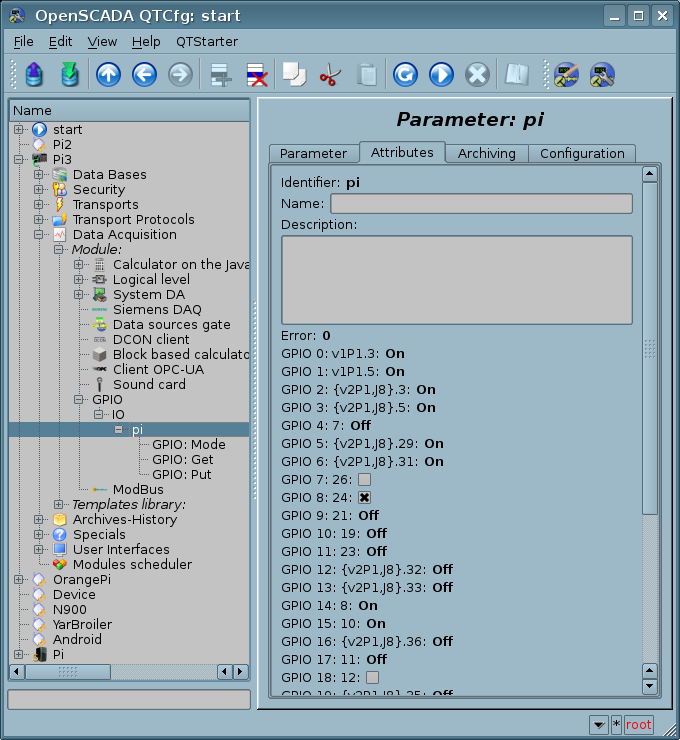Image resolution: width=680 pixels, height=740 pixels.
Task: Click the scissors Cut icon
Action: tap(330, 75)
